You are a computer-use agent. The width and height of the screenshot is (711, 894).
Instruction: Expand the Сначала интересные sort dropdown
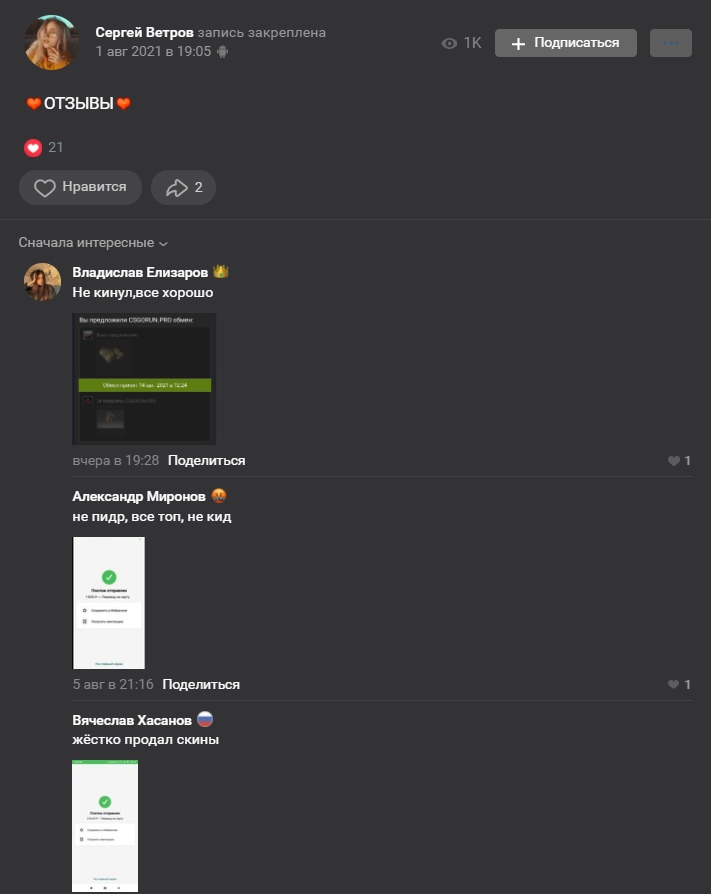93,242
